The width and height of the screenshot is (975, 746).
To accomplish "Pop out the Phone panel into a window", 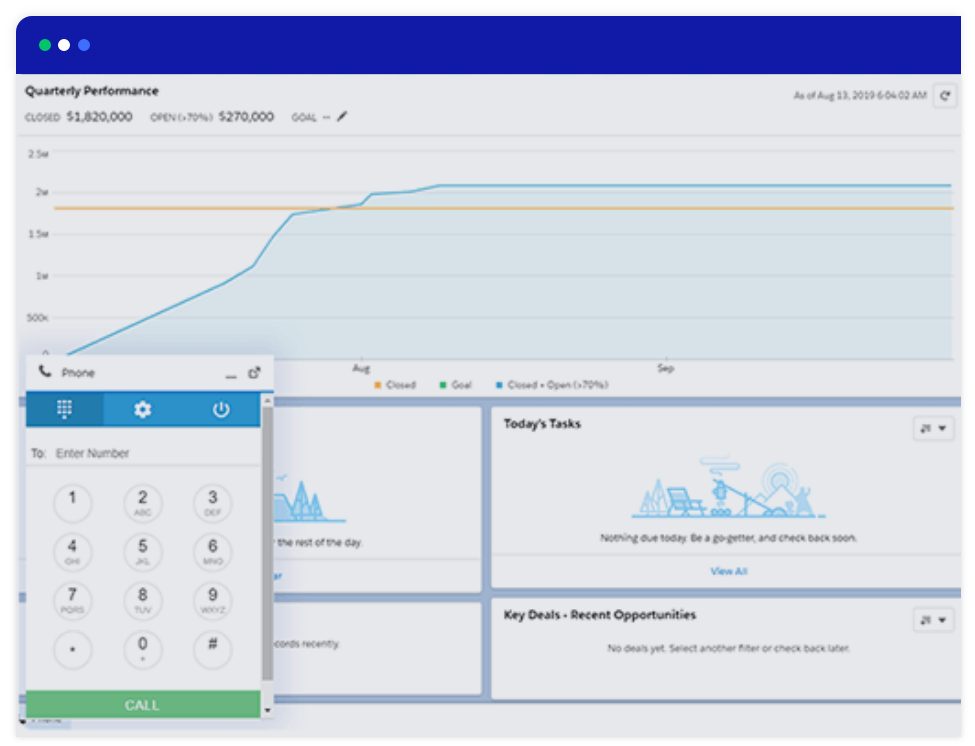I will [x=254, y=372].
